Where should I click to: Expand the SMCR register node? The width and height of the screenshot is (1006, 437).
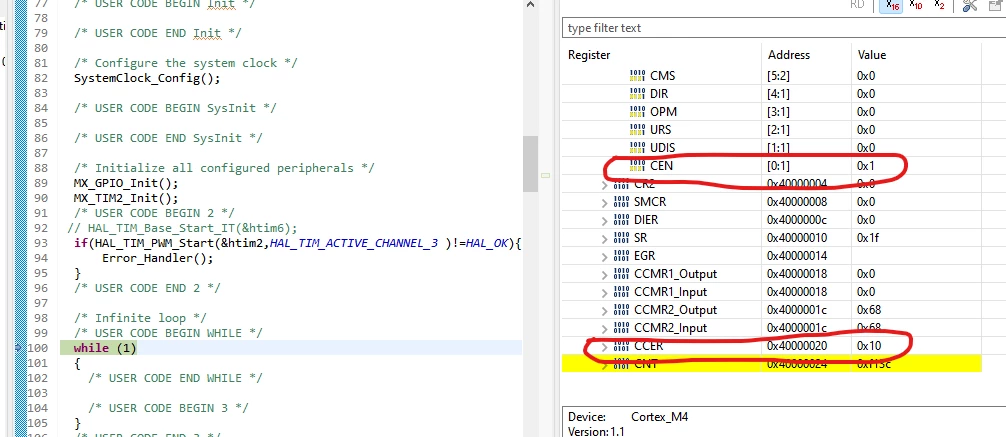pyautogui.click(x=604, y=202)
